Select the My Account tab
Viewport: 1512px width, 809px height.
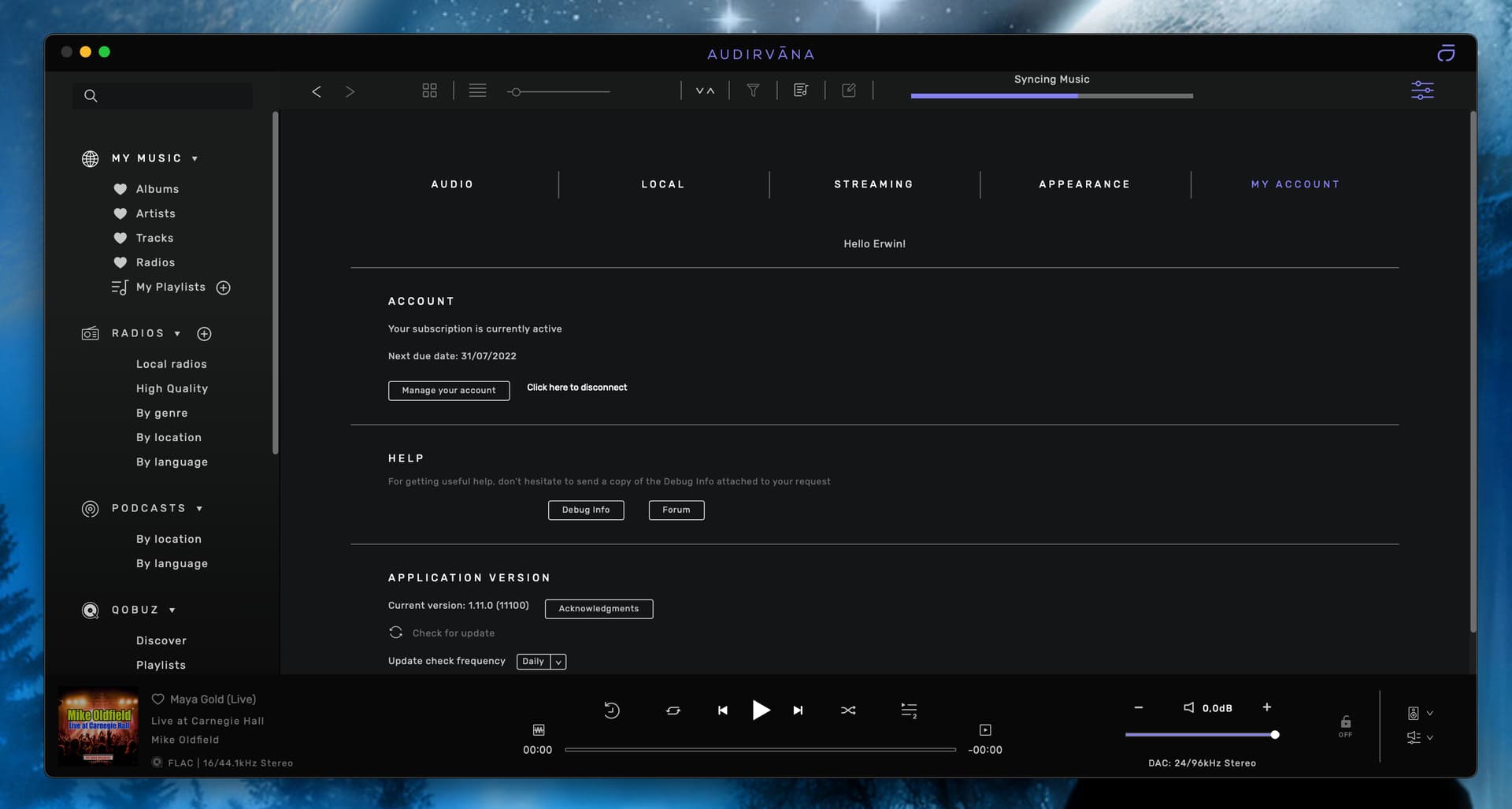[1295, 184]
